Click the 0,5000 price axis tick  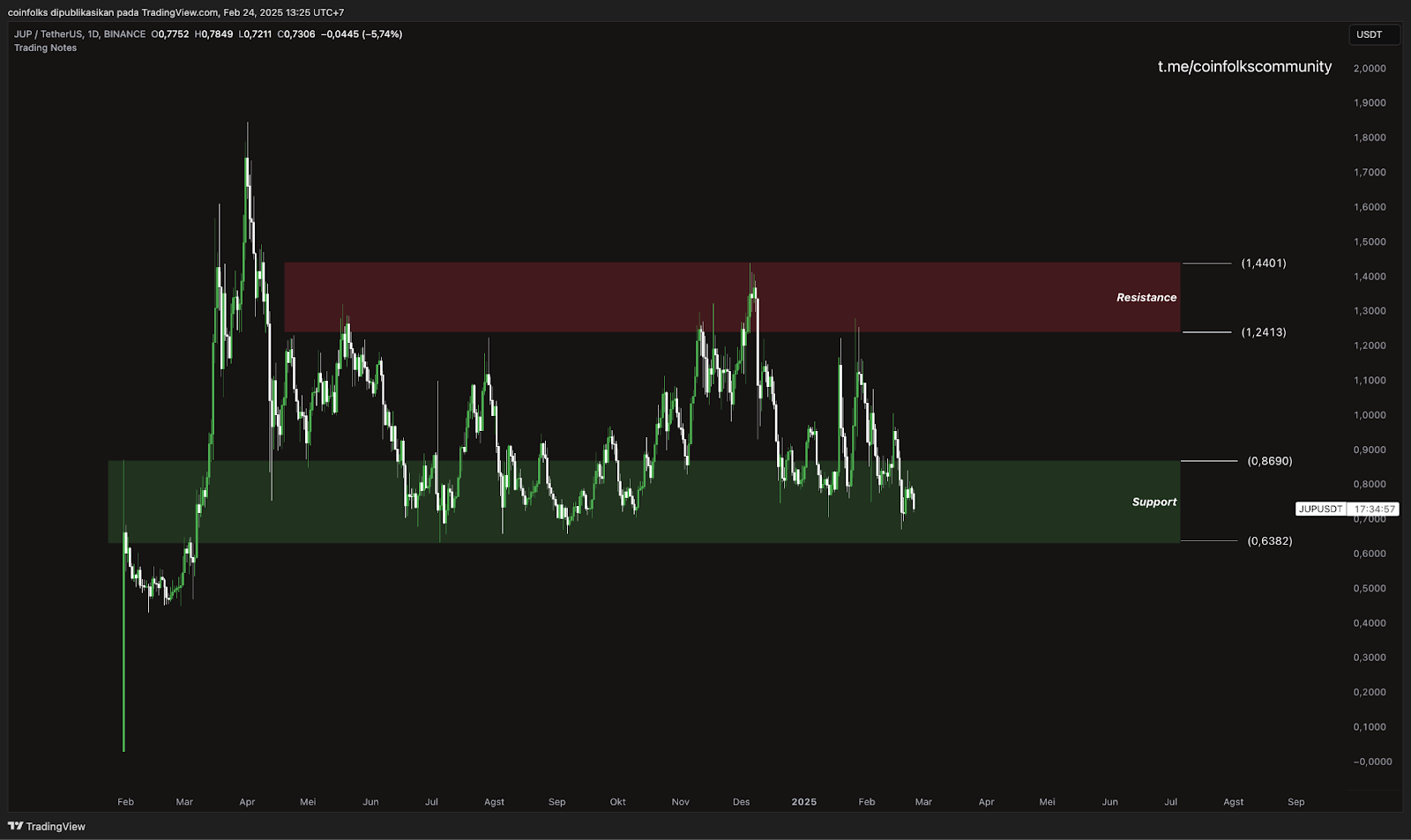(1370, 588)
